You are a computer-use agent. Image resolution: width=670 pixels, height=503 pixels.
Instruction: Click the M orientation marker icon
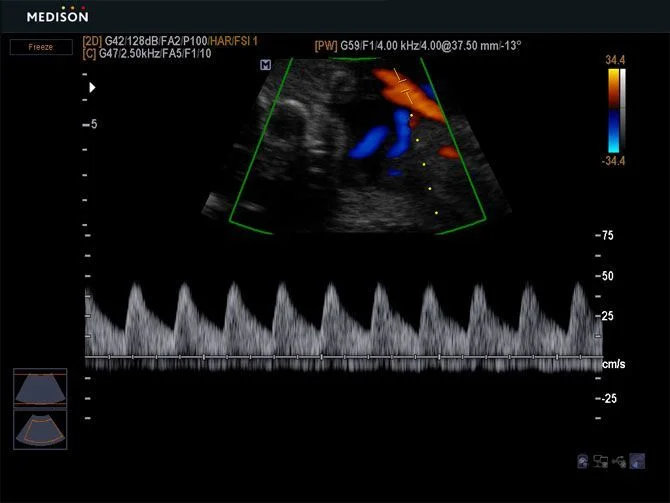click(265, 65)
